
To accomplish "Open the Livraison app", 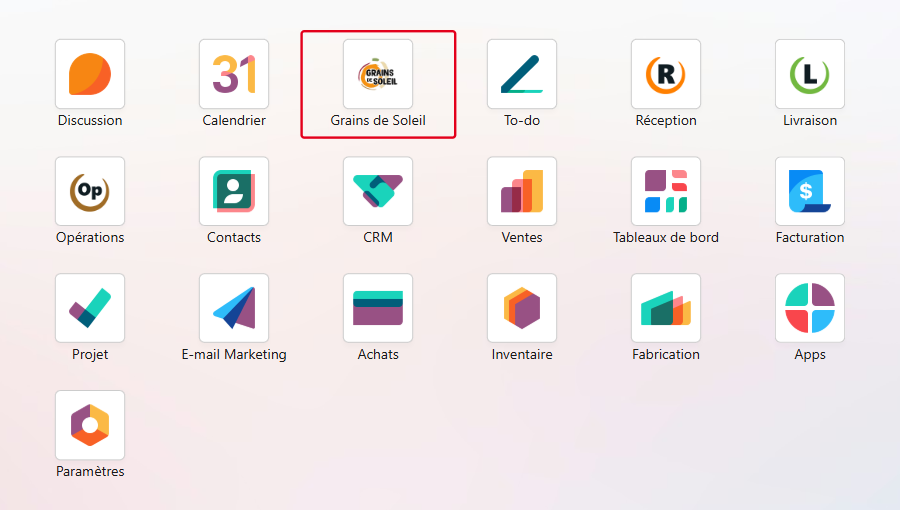I will tap(810, 74).
